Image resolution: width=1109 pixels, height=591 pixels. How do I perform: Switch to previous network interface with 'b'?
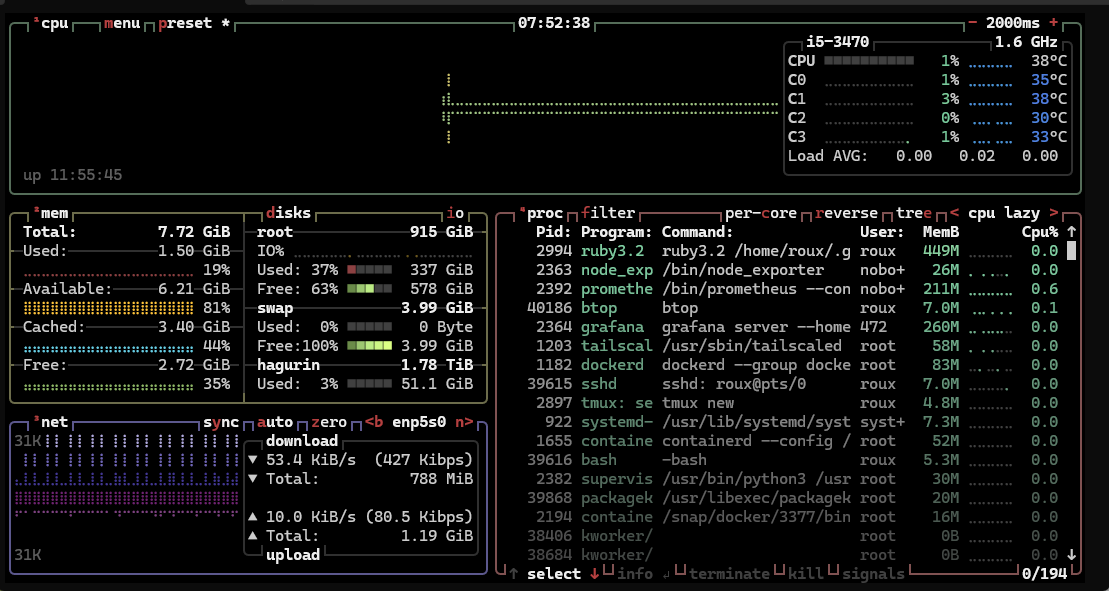(x=373, y=423)
